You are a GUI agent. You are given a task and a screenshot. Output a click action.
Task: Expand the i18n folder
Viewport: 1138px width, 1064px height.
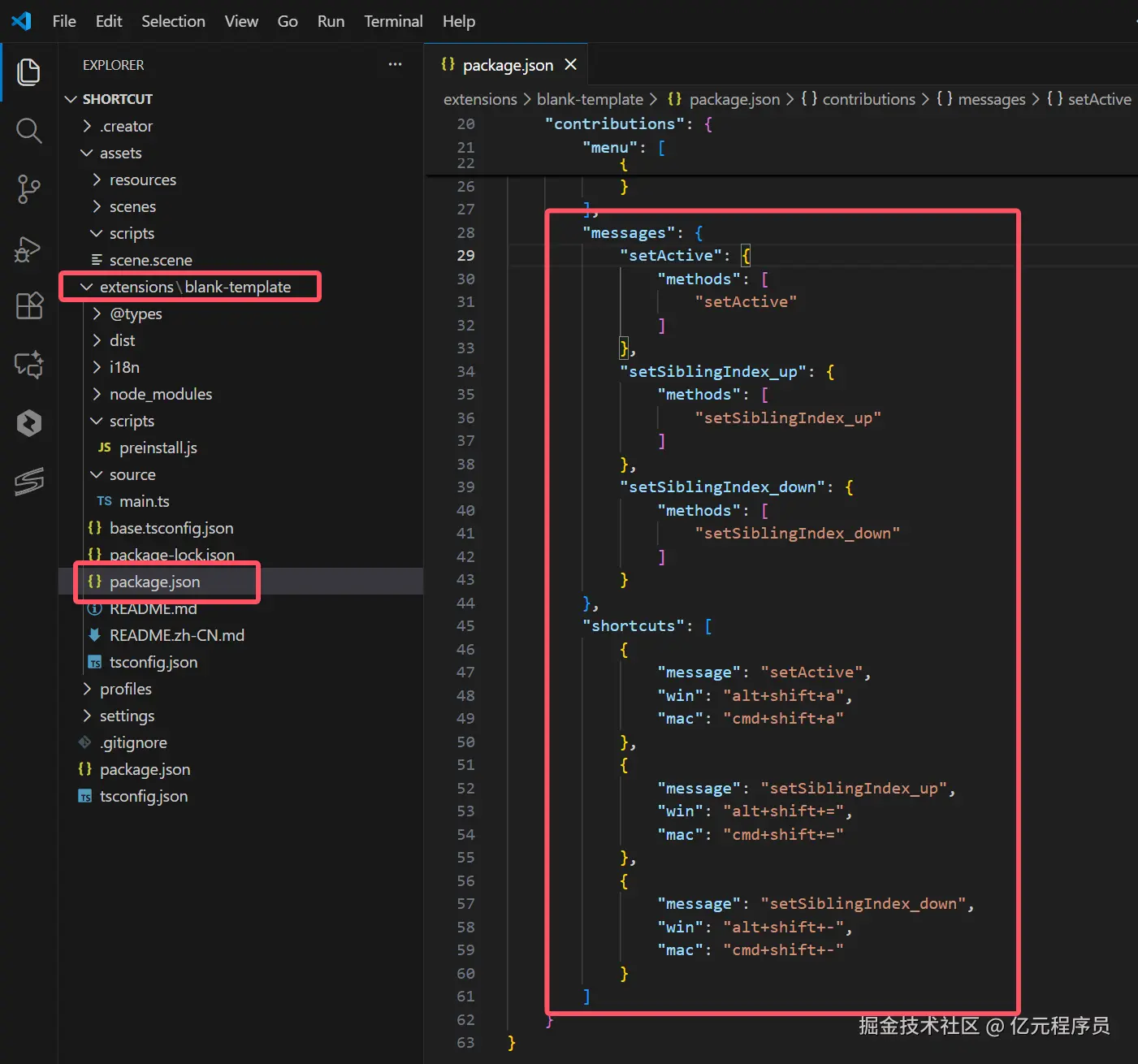(240, 367)
